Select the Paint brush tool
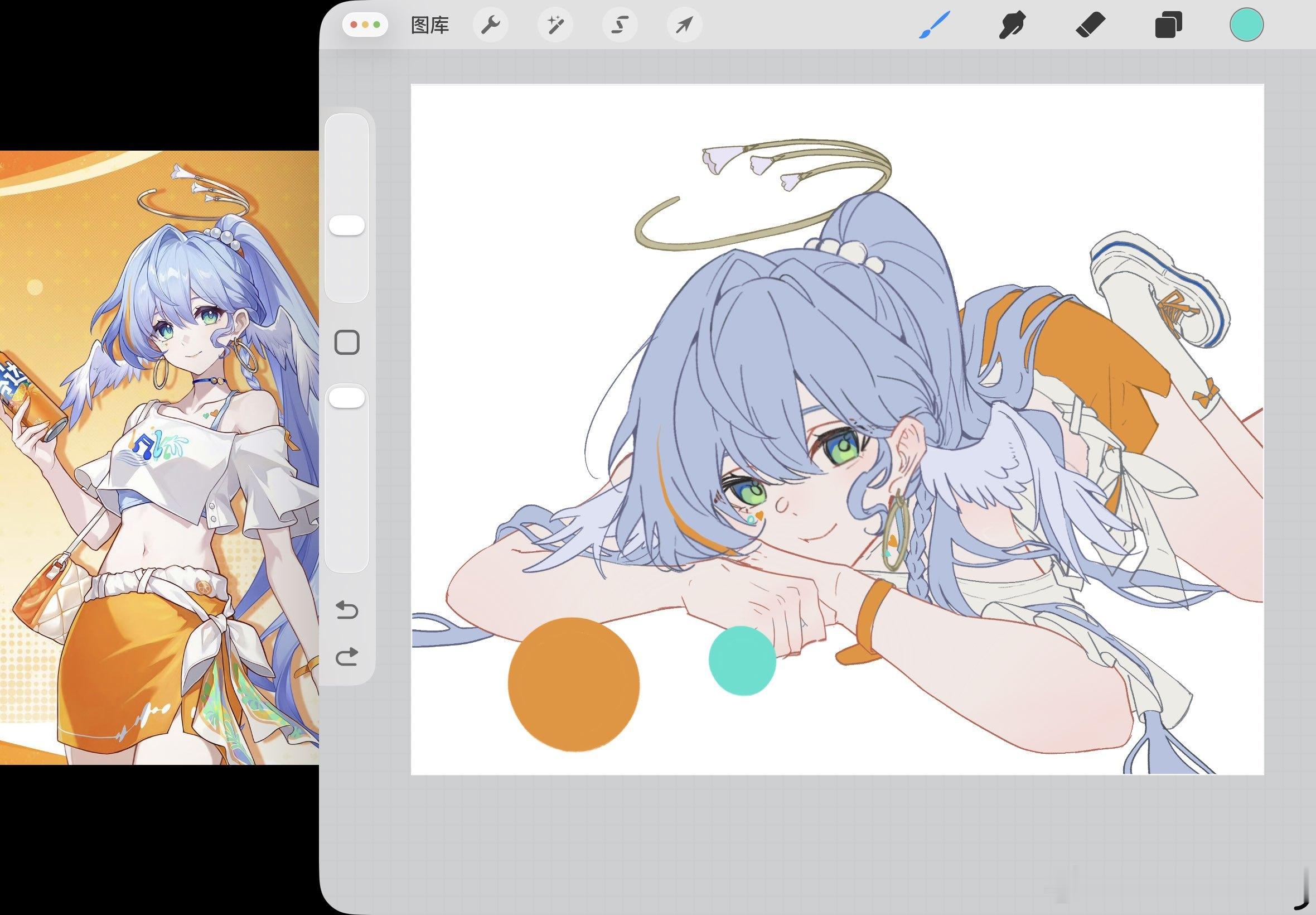Screen dimensions: 1316x915 (934, 25)
